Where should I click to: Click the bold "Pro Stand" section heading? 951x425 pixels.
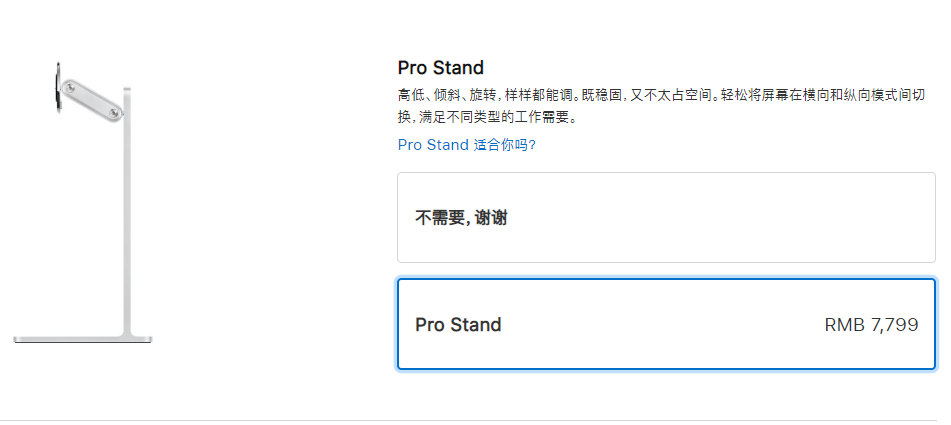coord(440,68)
